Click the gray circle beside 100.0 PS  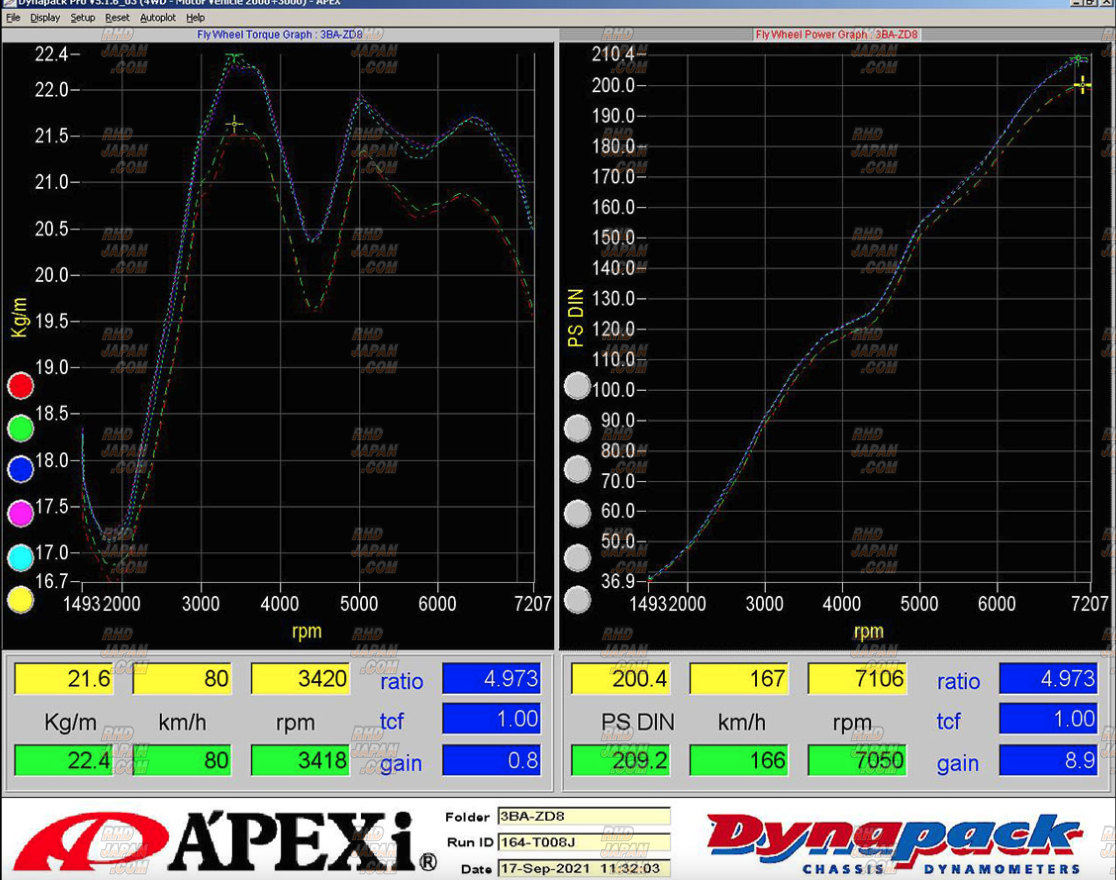pyautogui.click(x=577, y=385)
